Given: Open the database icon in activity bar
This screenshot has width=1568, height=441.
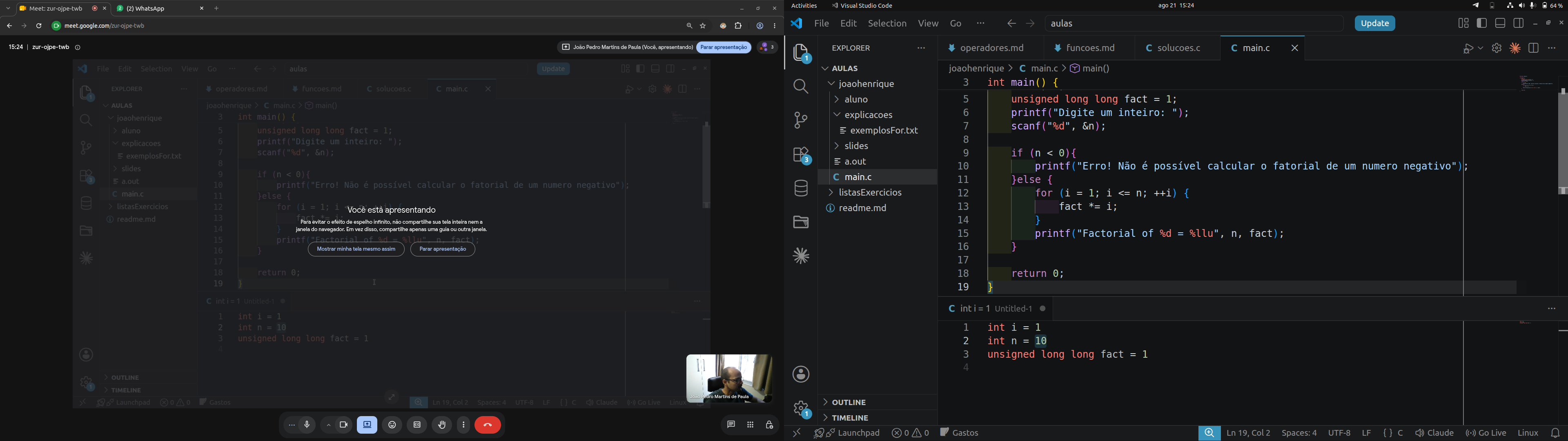Looking at the screenshot, I should 801,189.
